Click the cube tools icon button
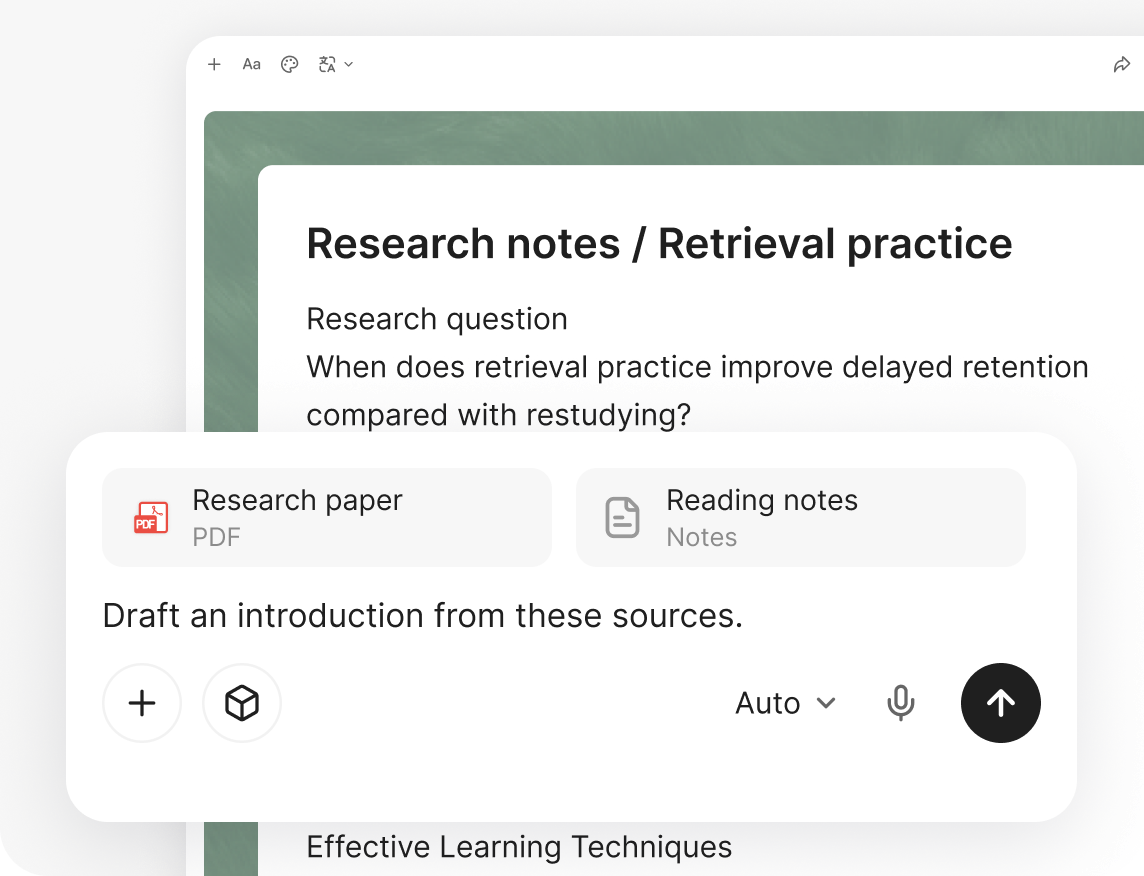Image resolution: width=1144 pixels, height=876 pixels. [x=241, y=703]
